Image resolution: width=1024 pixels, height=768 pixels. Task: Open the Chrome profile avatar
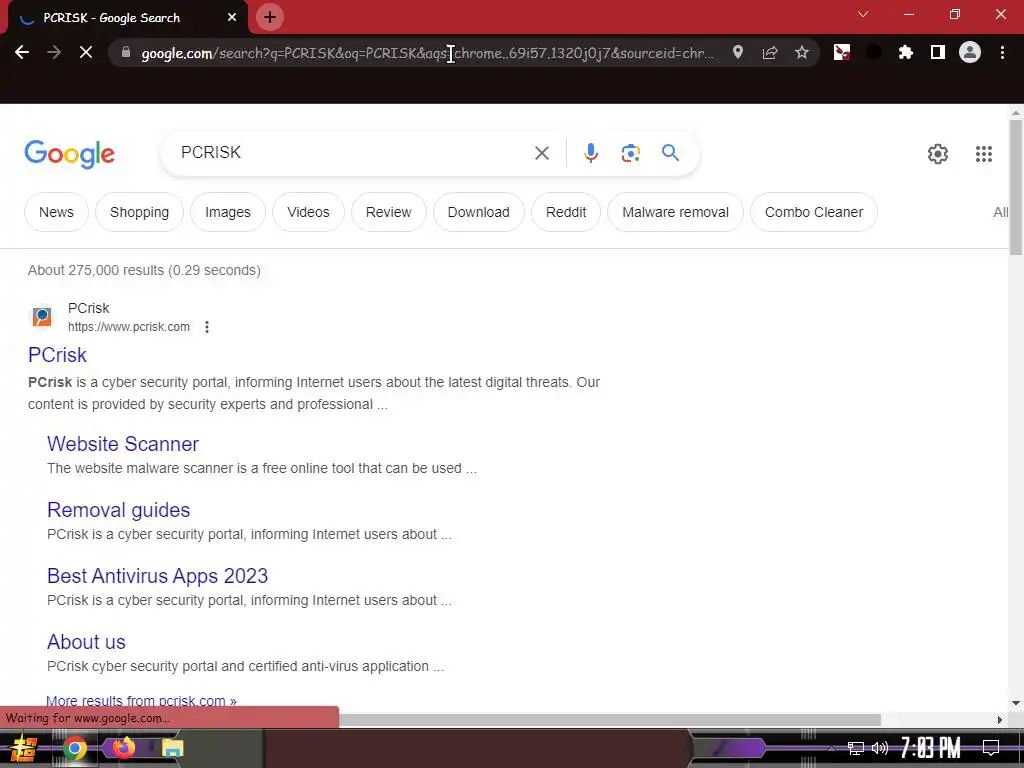point(970,52)
